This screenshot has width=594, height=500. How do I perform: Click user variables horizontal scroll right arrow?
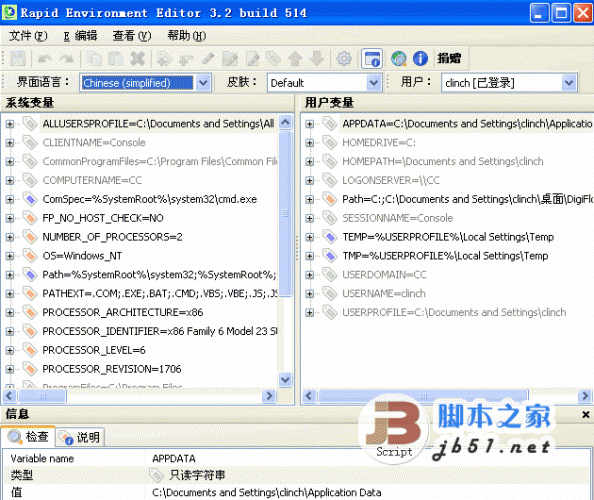(585, 396)
